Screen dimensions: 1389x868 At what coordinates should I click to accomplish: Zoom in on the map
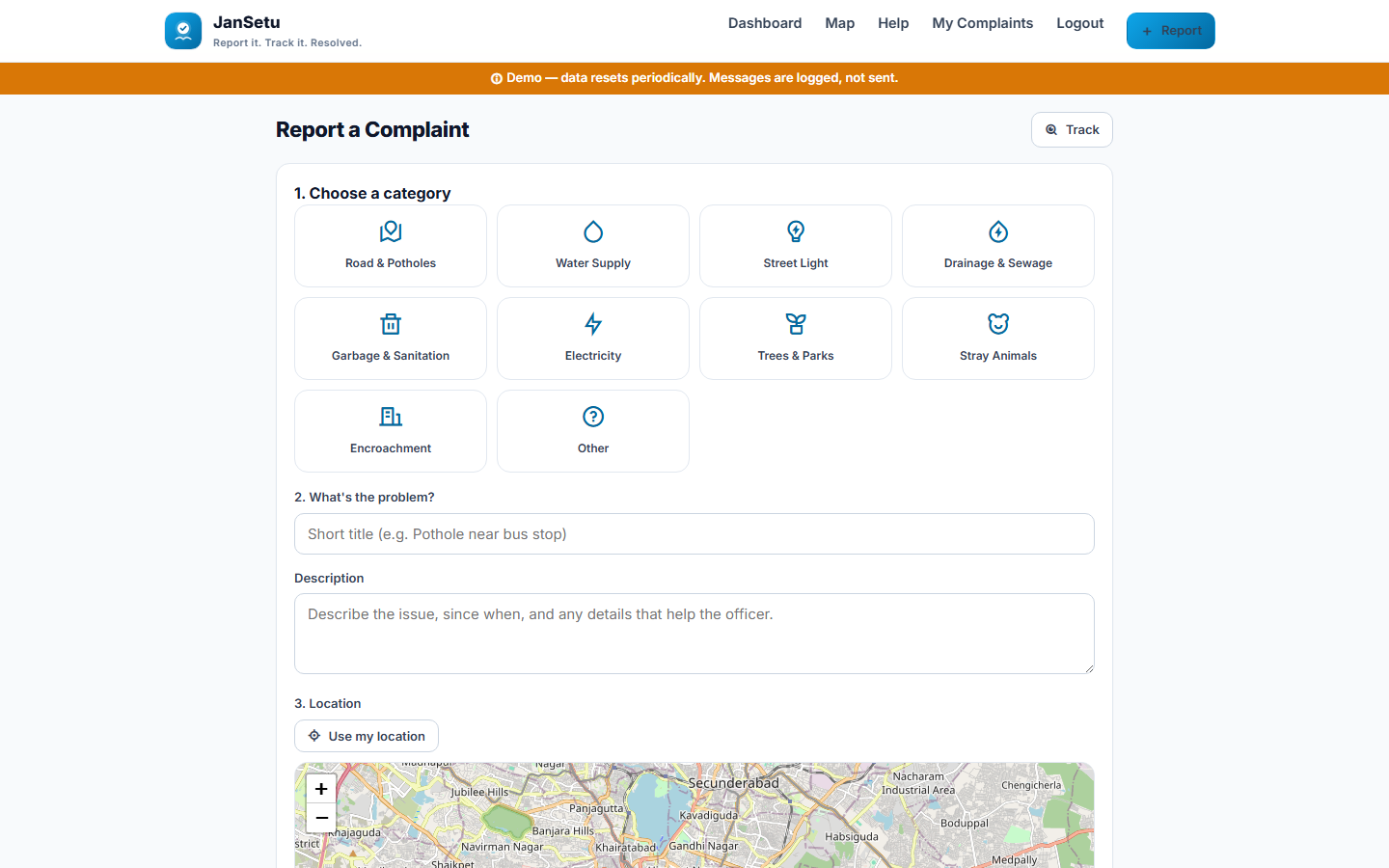coord(321,788)
